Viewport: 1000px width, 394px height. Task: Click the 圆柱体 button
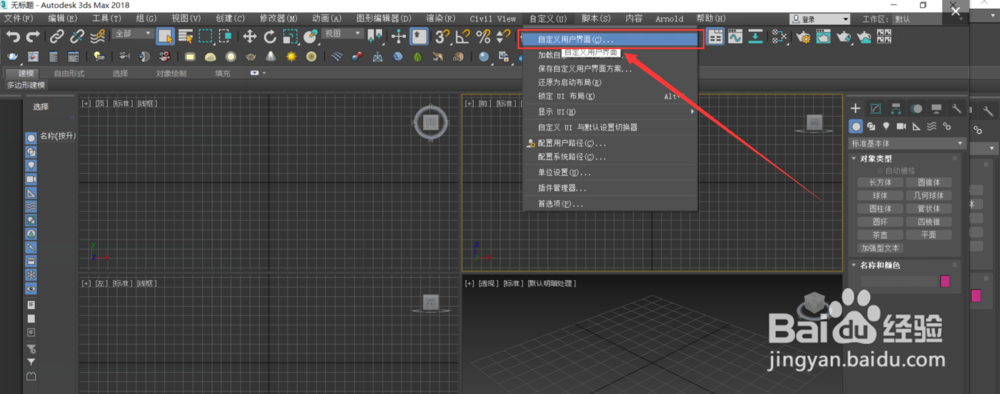point(879,208)
